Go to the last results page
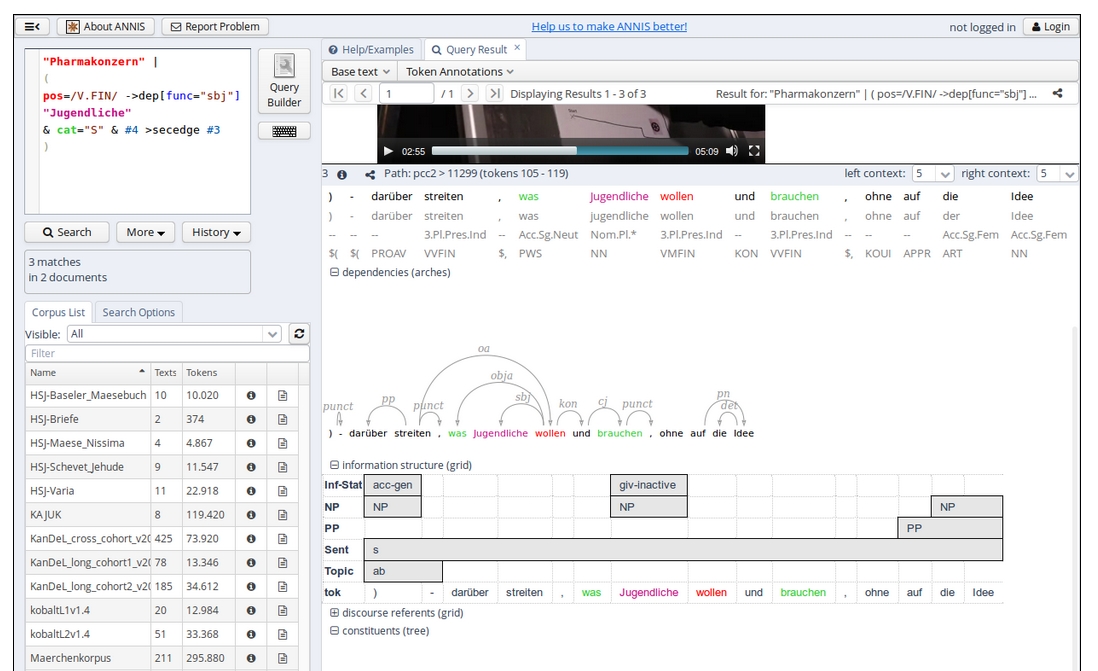Screen dimensions: 1098x671 494,94
